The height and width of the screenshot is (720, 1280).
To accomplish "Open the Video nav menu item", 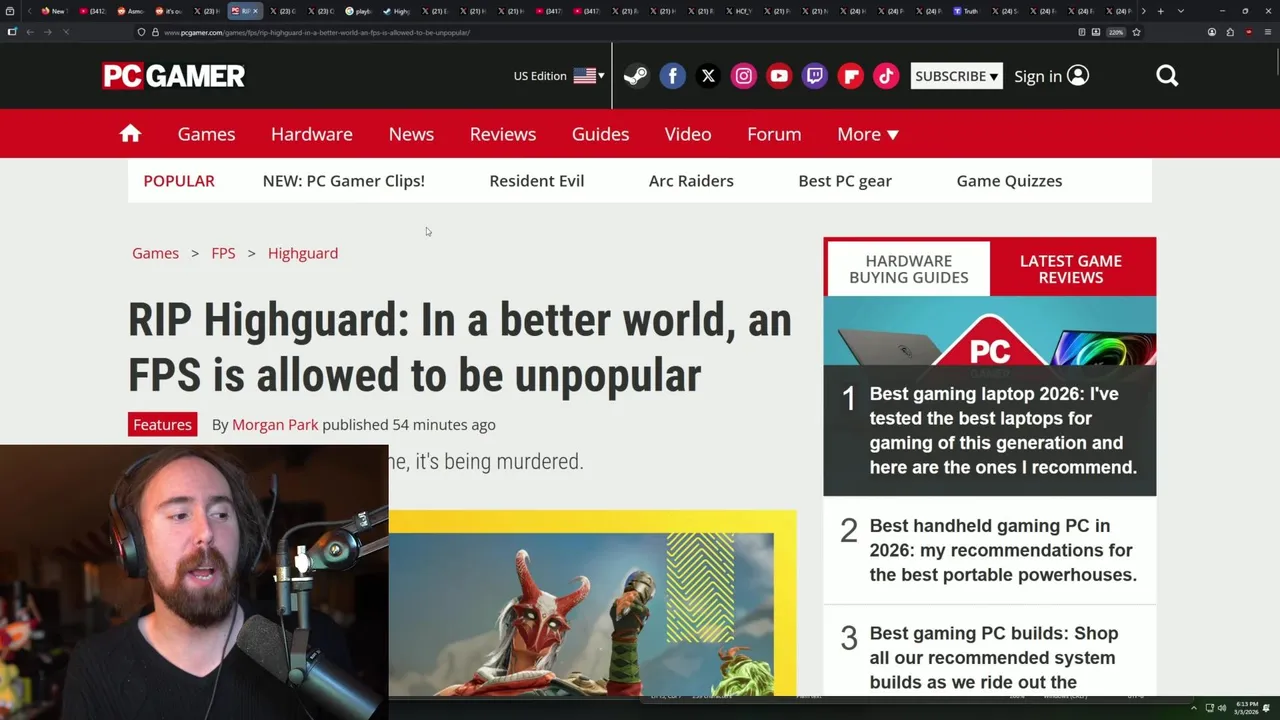I will pos(688,134).
